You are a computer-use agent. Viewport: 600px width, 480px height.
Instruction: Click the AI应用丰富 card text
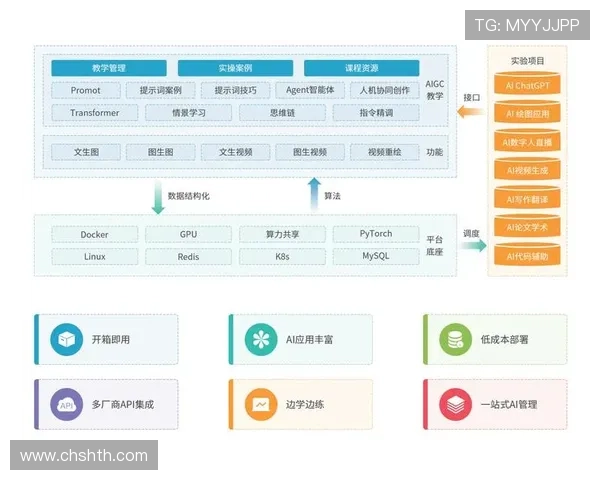click(309, 340)
